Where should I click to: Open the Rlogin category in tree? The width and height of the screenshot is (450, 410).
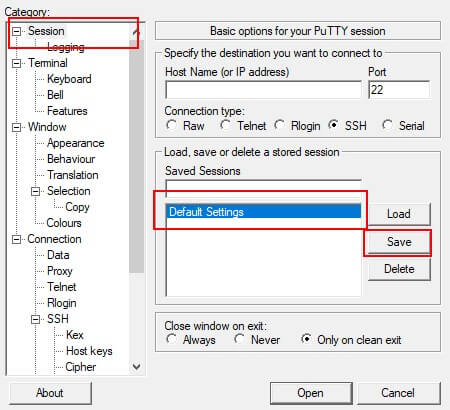coord(62,303)
